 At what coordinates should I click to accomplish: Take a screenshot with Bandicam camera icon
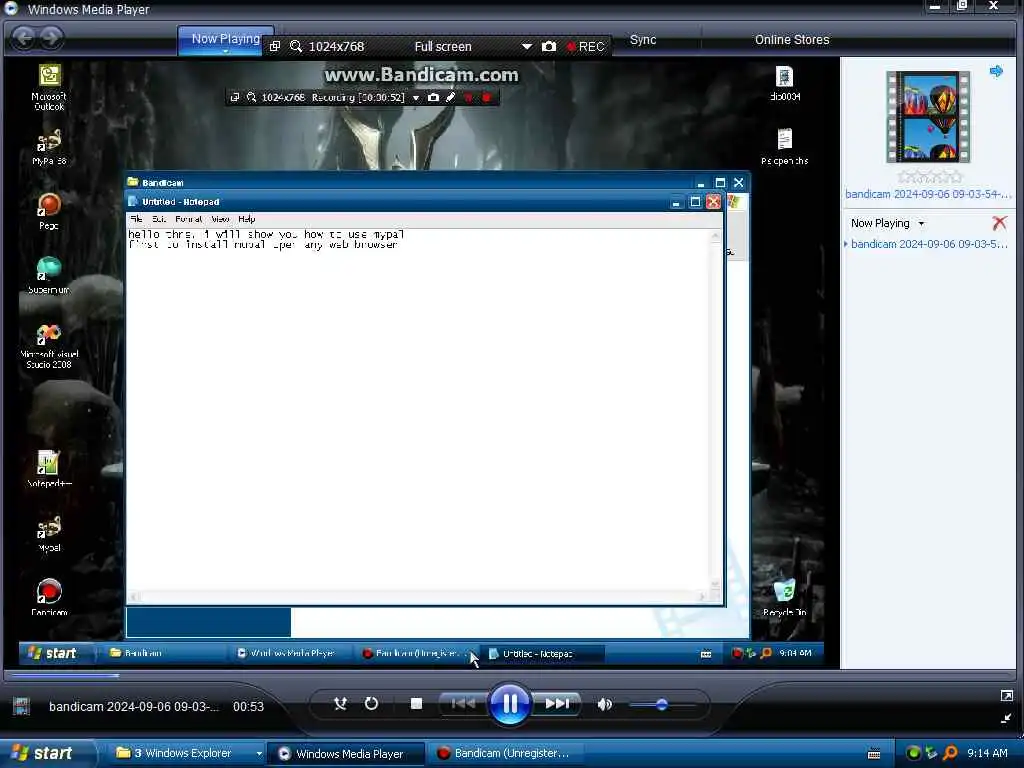549,46
